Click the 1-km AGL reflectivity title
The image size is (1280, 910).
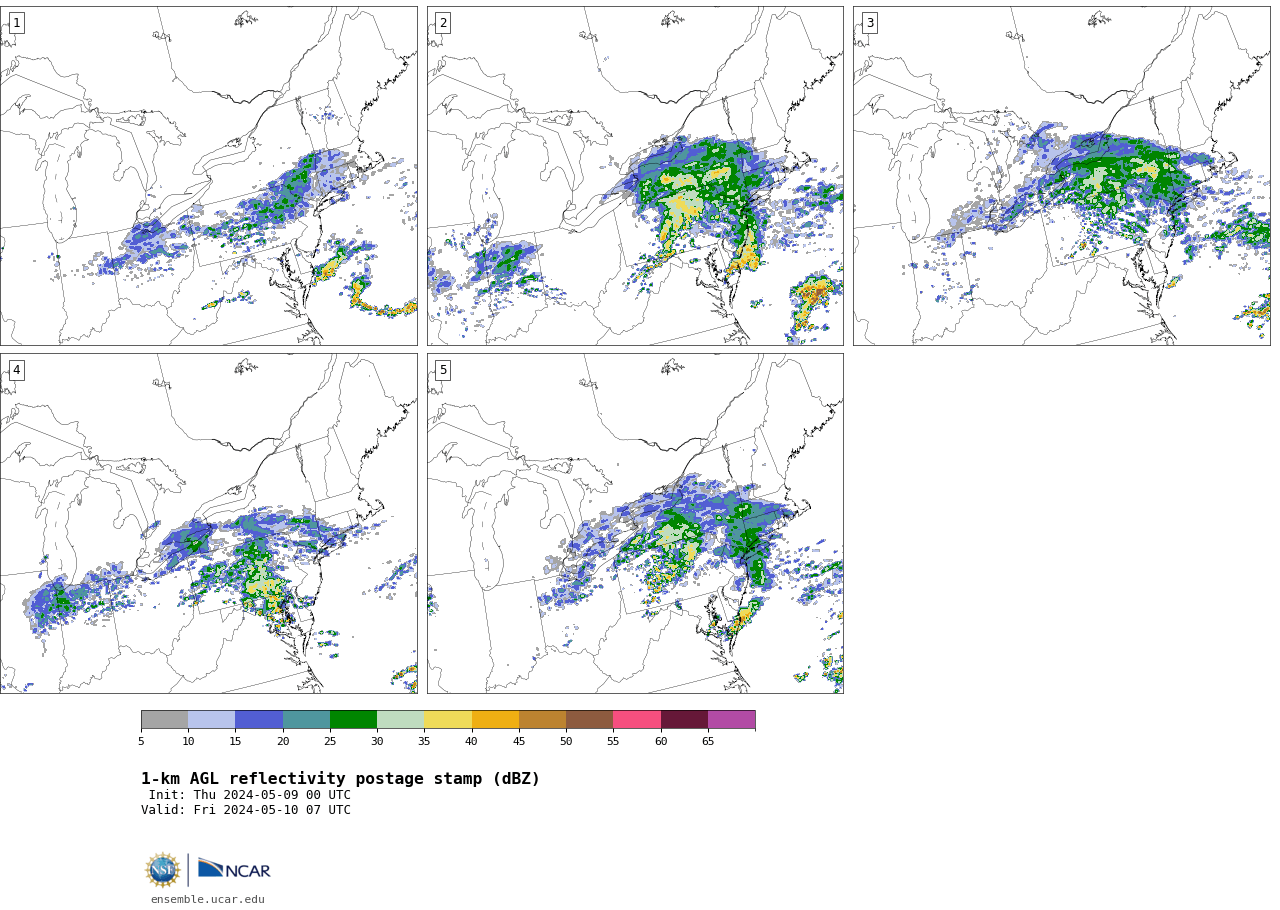tap(340, 779)
